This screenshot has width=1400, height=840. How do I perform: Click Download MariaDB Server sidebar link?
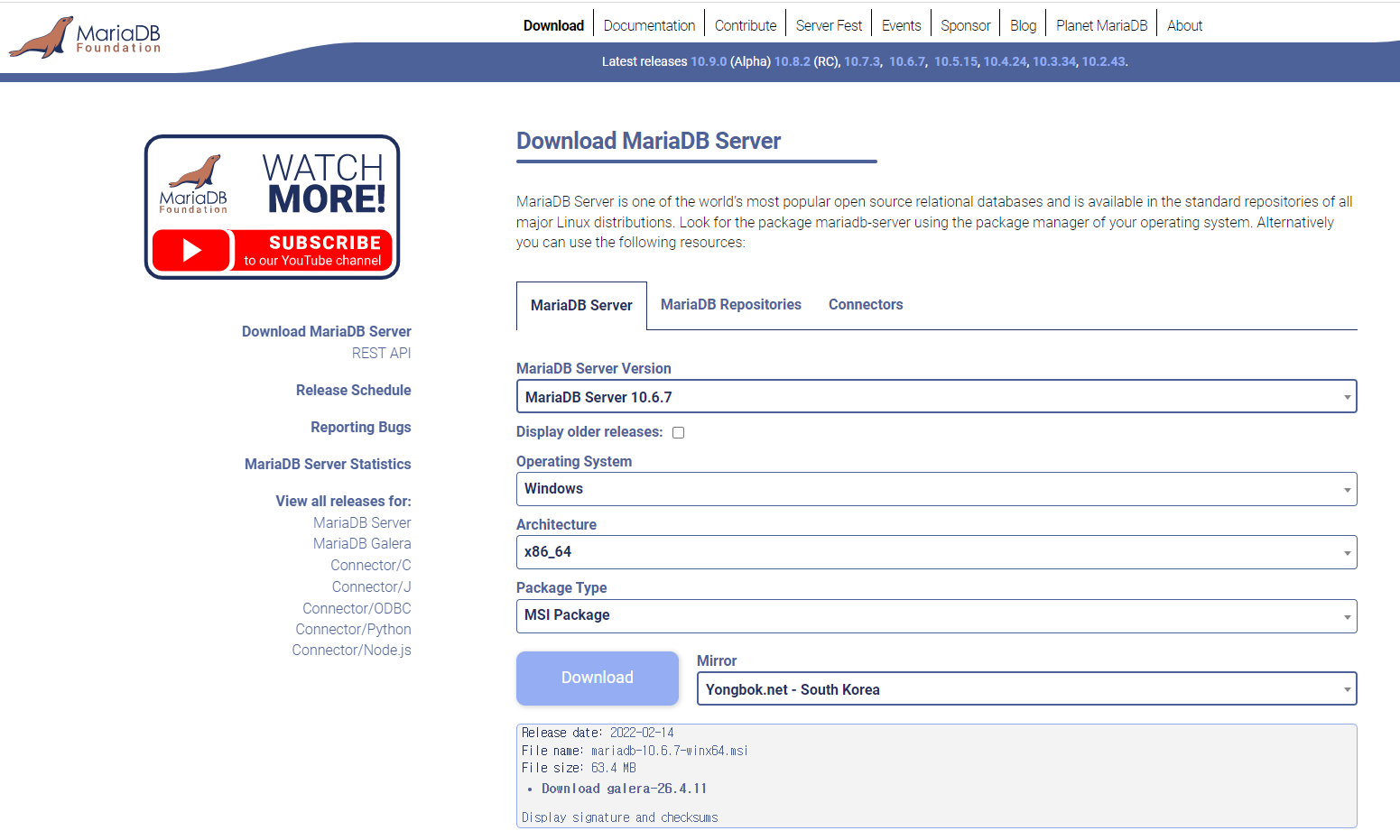click(x=326, y=331)
